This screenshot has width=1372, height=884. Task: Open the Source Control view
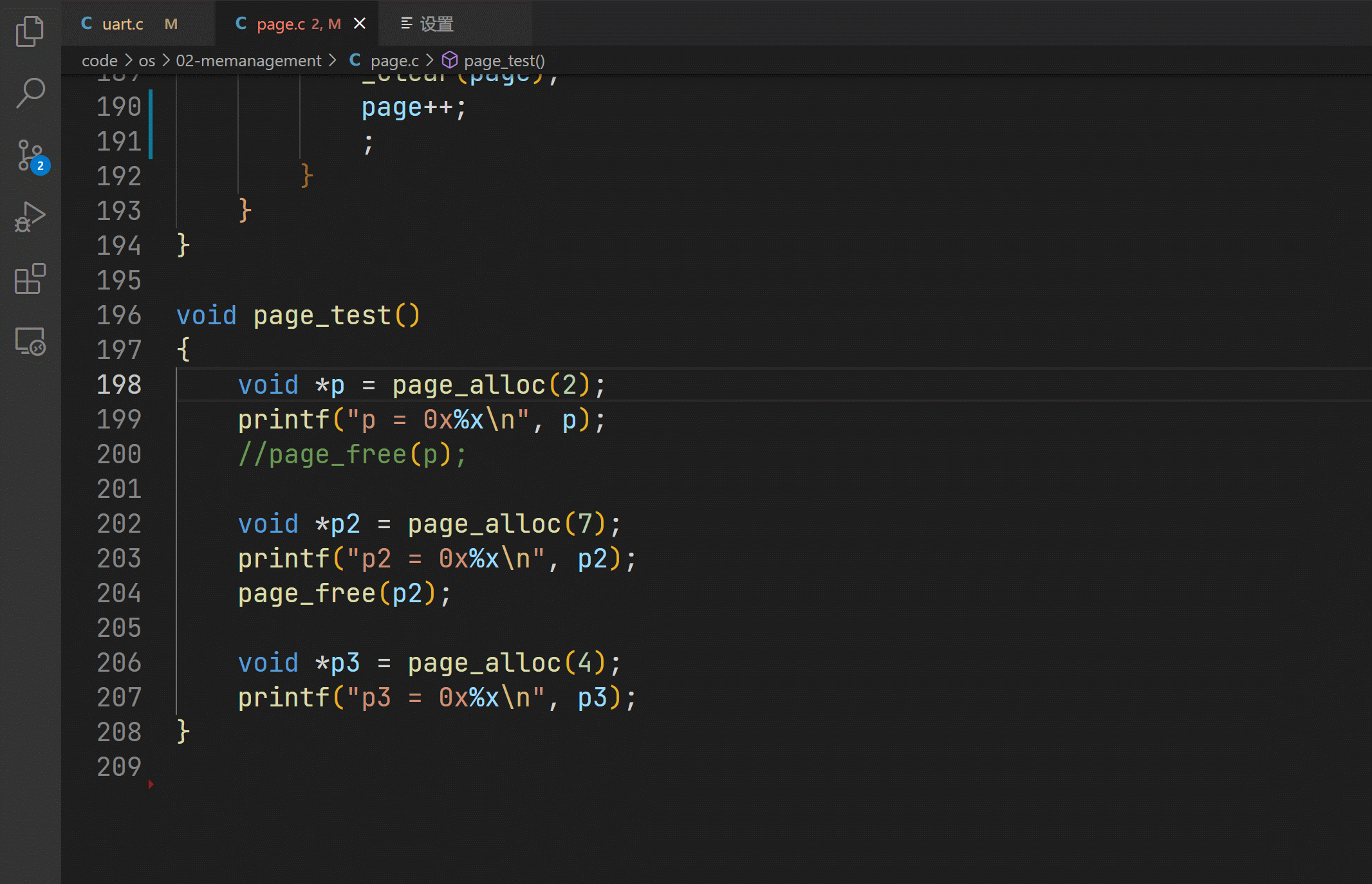tap(30, 154)
